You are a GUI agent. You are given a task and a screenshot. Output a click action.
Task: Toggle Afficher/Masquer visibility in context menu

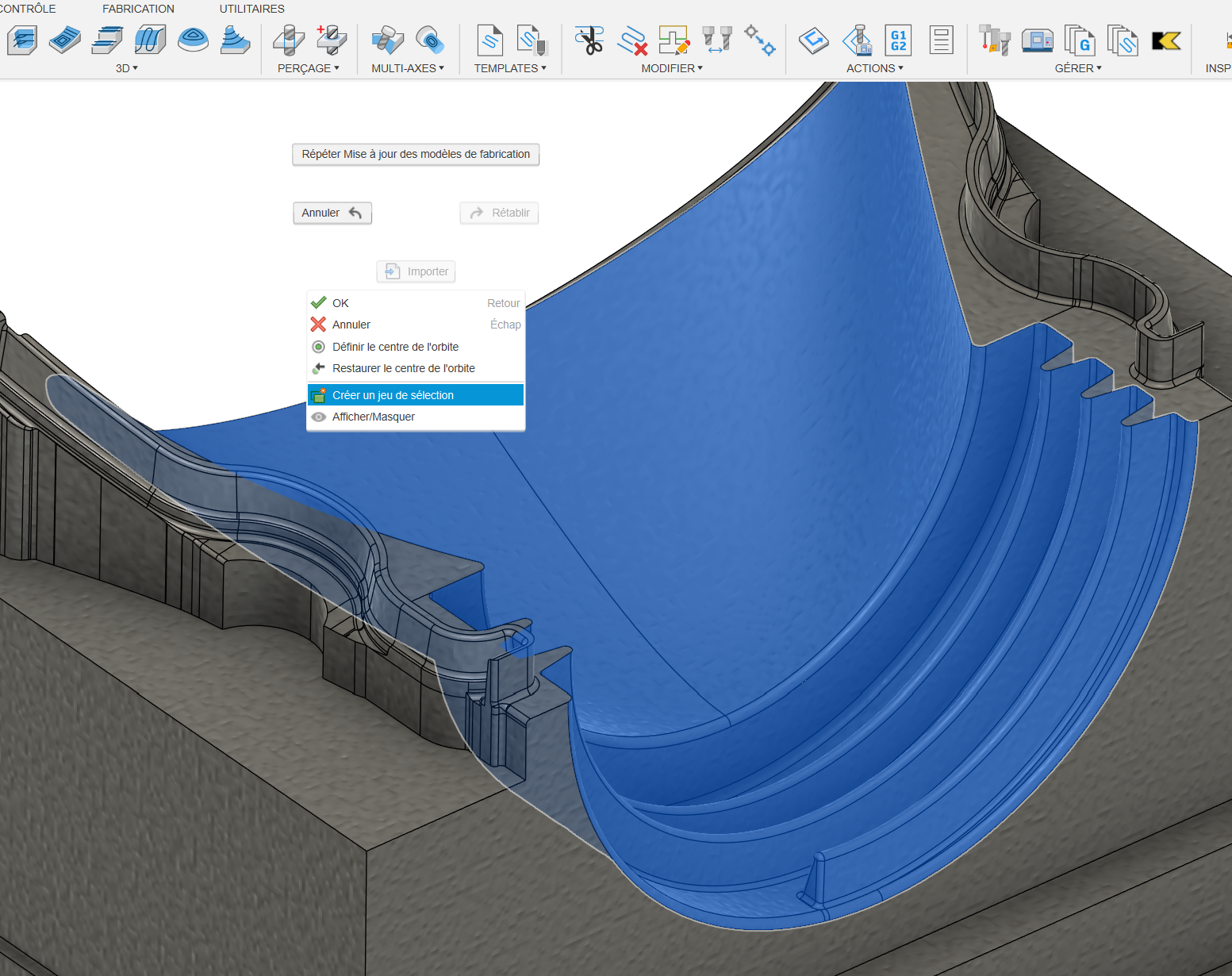(x=373, y=417)
